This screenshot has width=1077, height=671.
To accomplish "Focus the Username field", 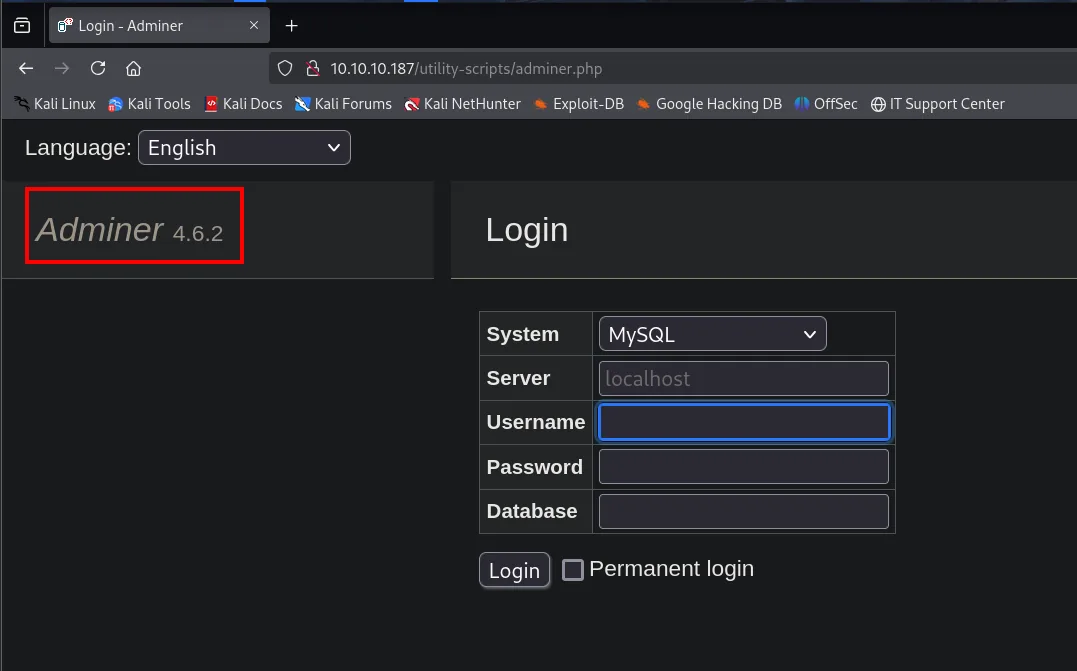I will [744, 422].
